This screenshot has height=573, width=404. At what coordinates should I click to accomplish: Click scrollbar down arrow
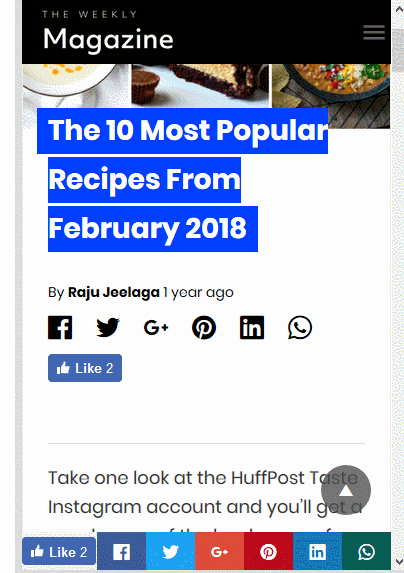click(399, 562)
